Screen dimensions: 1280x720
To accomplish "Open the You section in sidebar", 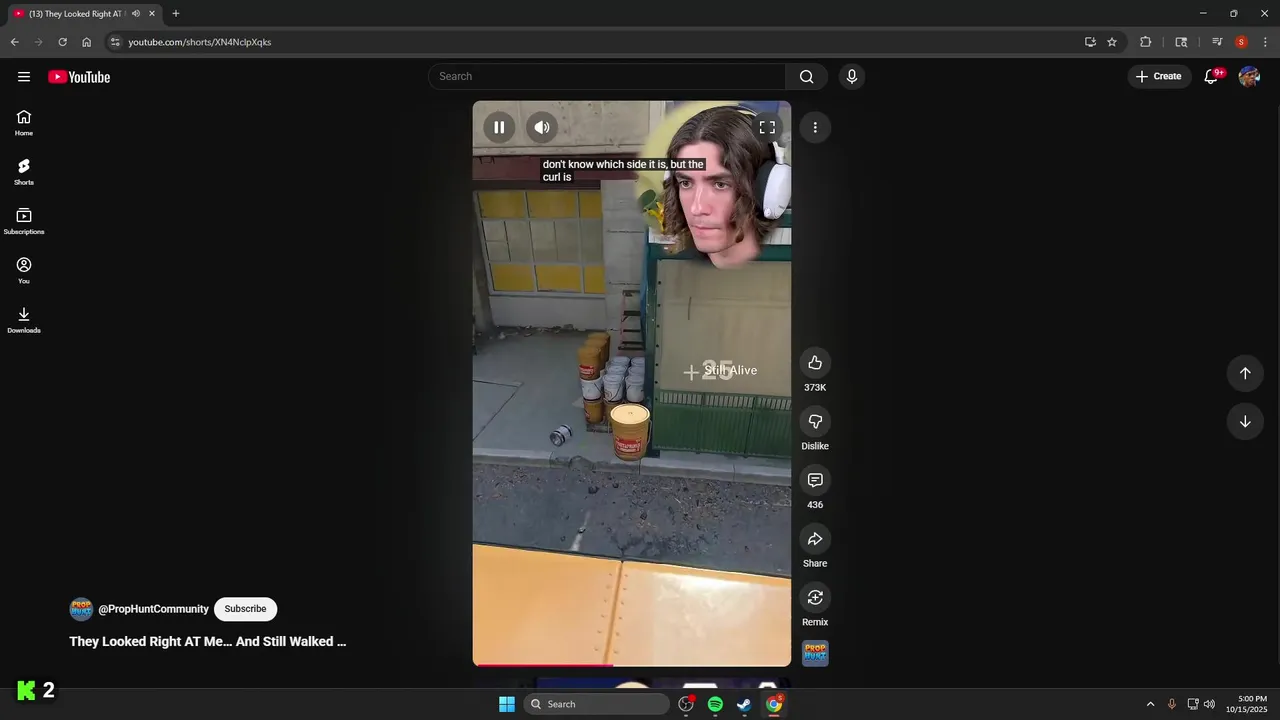I will 24,270.
